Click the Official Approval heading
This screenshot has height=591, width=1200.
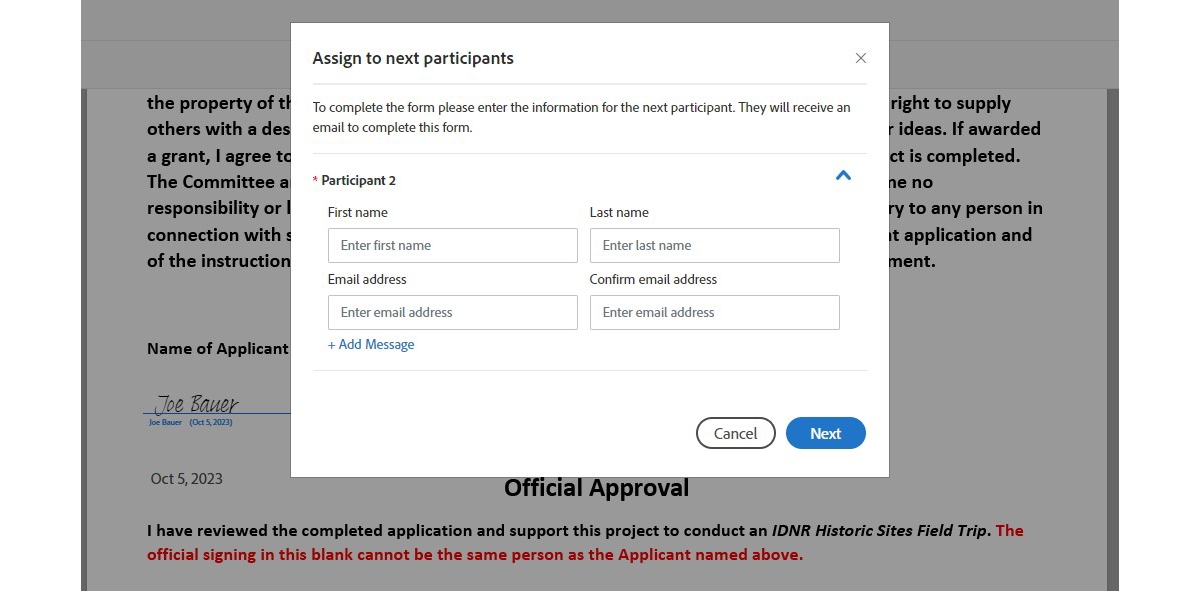[x=597, y=488]
